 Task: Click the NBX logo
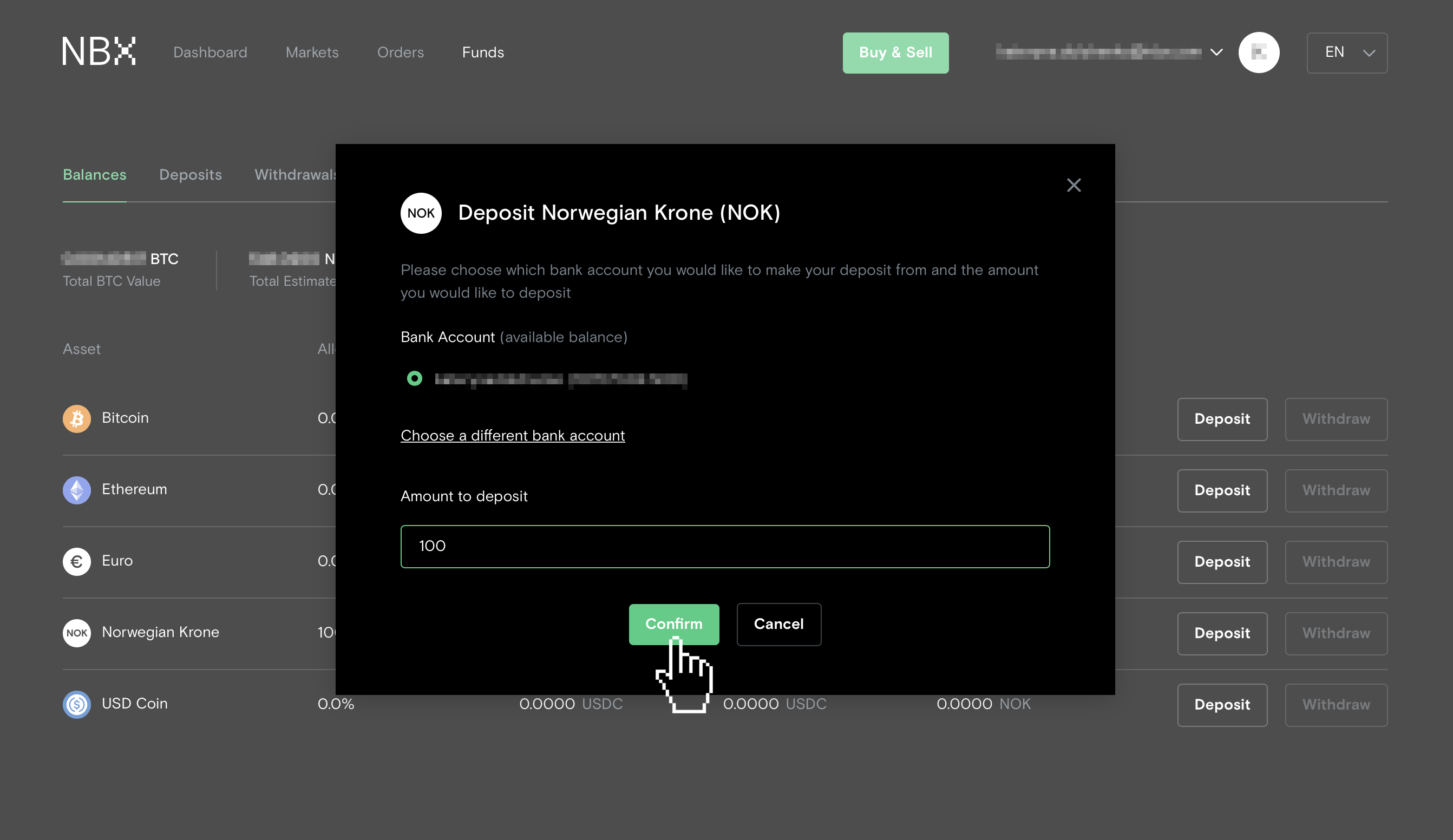tap(99, 52)
